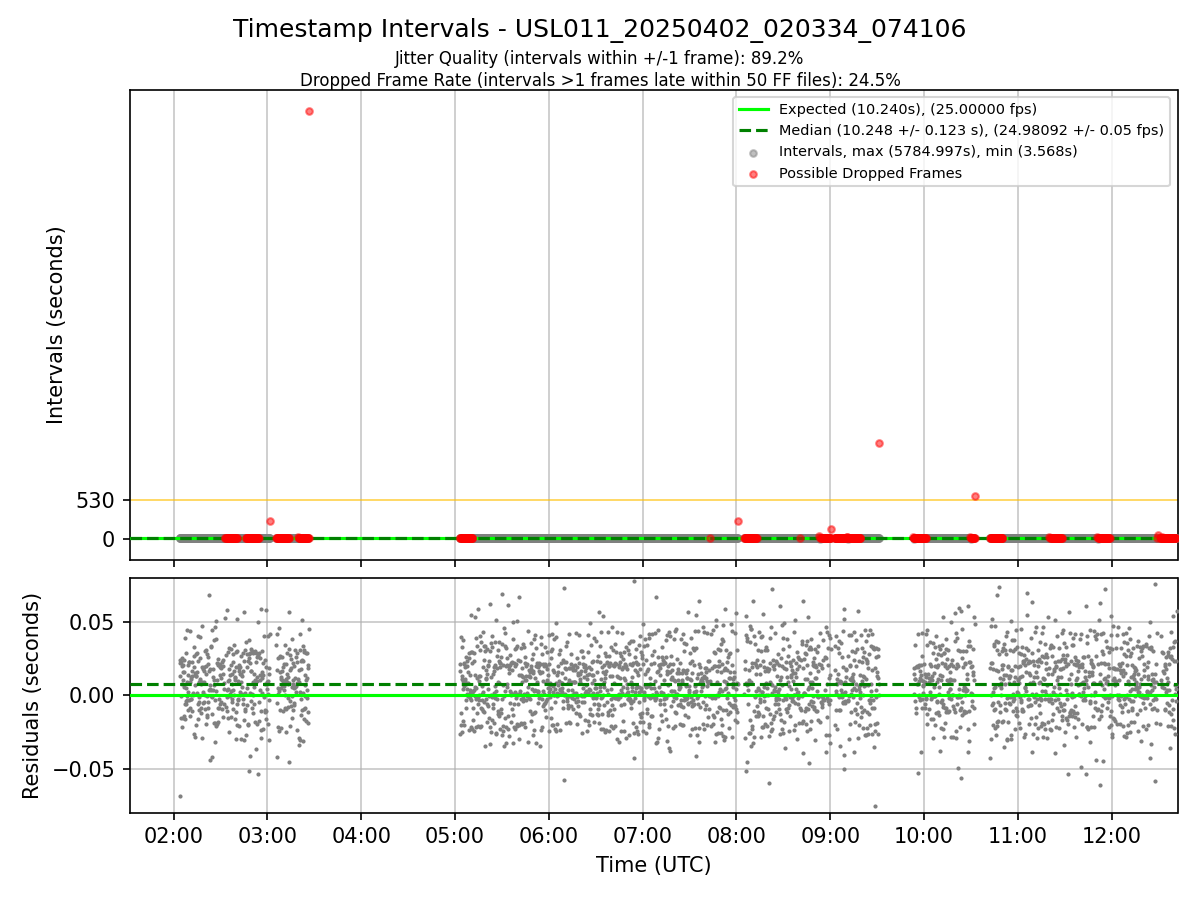Click the 'Time (UTC)' x-axis label
The image size is (1200, 900).
click(654, 865)
